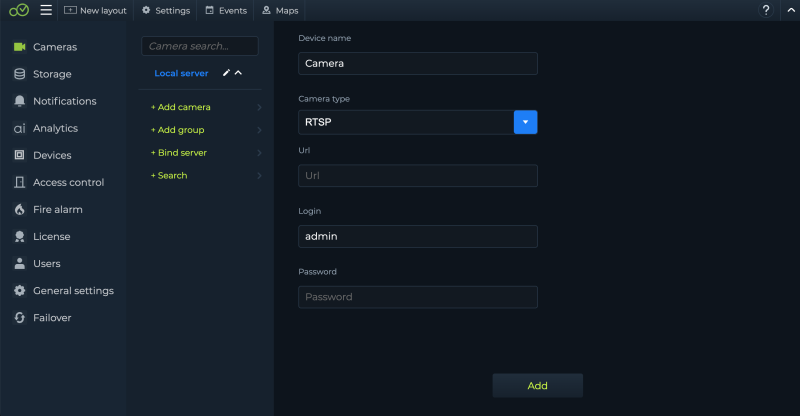The height and width of the screenshot is (416, 800).
Task: Open the hamburger menu icon
Action: [x=46, y=10]
